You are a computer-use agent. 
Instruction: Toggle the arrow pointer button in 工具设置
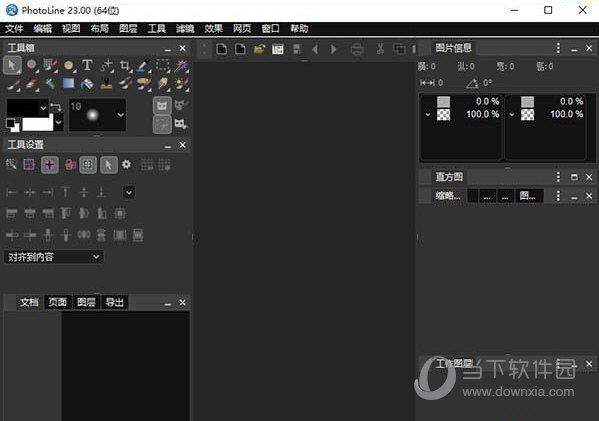tap(109, 165)
